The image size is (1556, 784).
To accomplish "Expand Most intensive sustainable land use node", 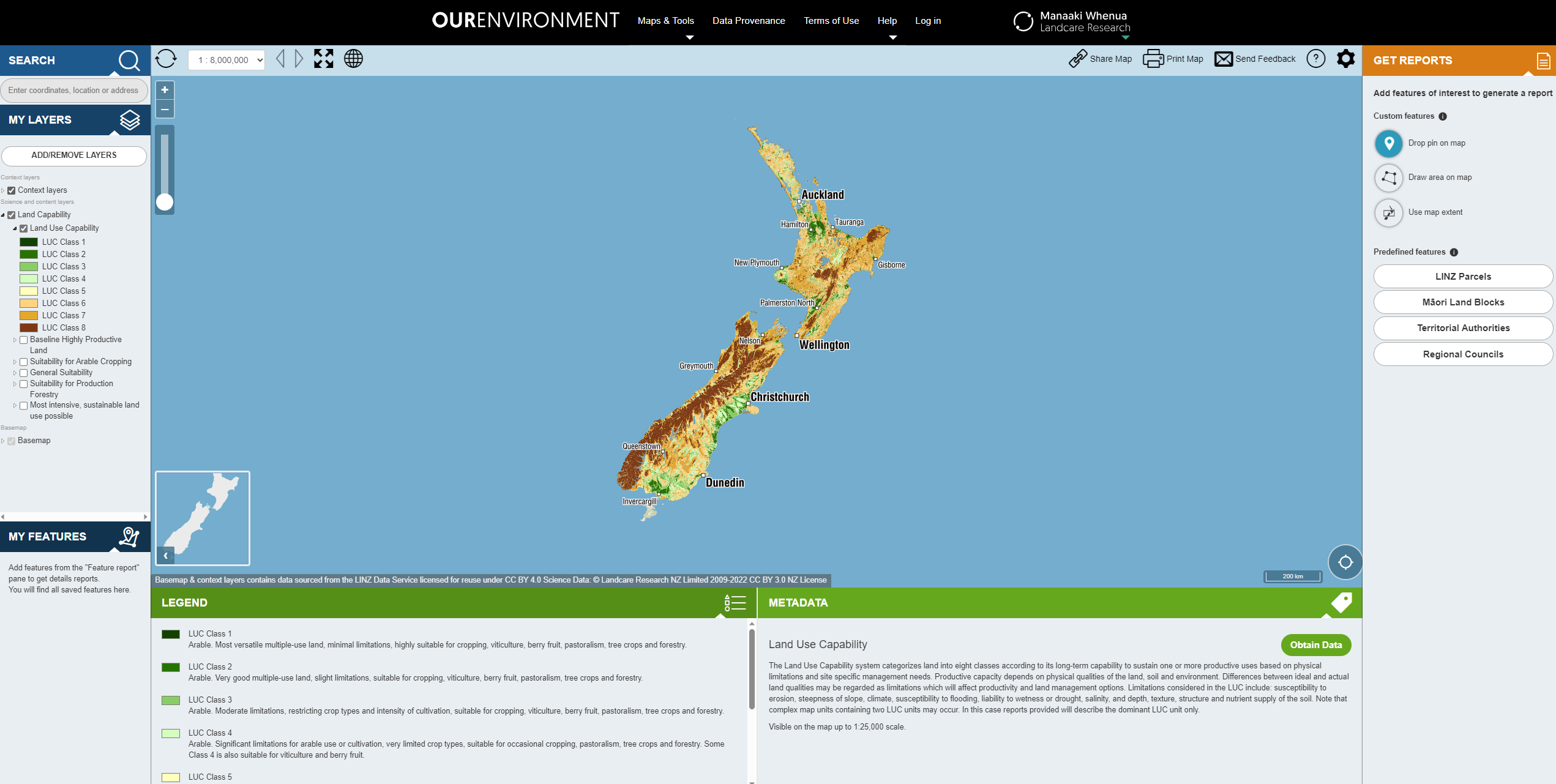I will (x=15, y=405).
